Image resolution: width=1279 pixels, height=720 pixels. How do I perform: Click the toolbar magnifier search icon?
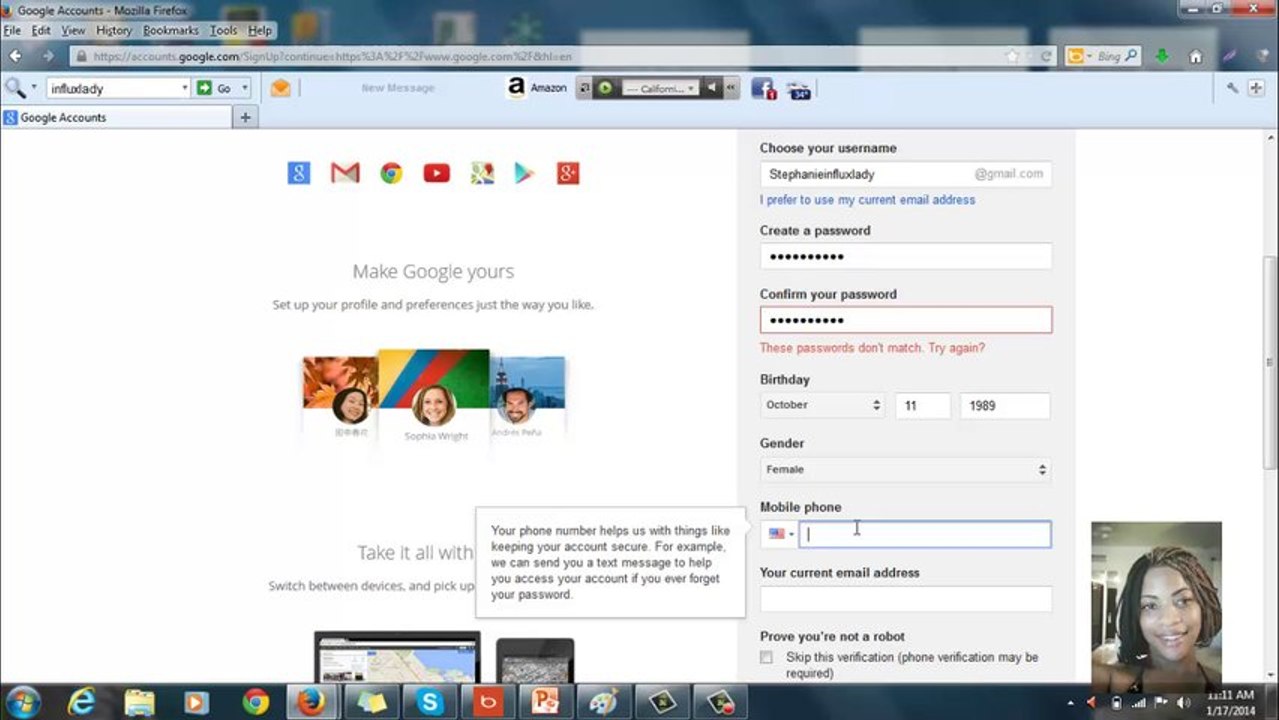pyautogui.click(x=15, y=88)
